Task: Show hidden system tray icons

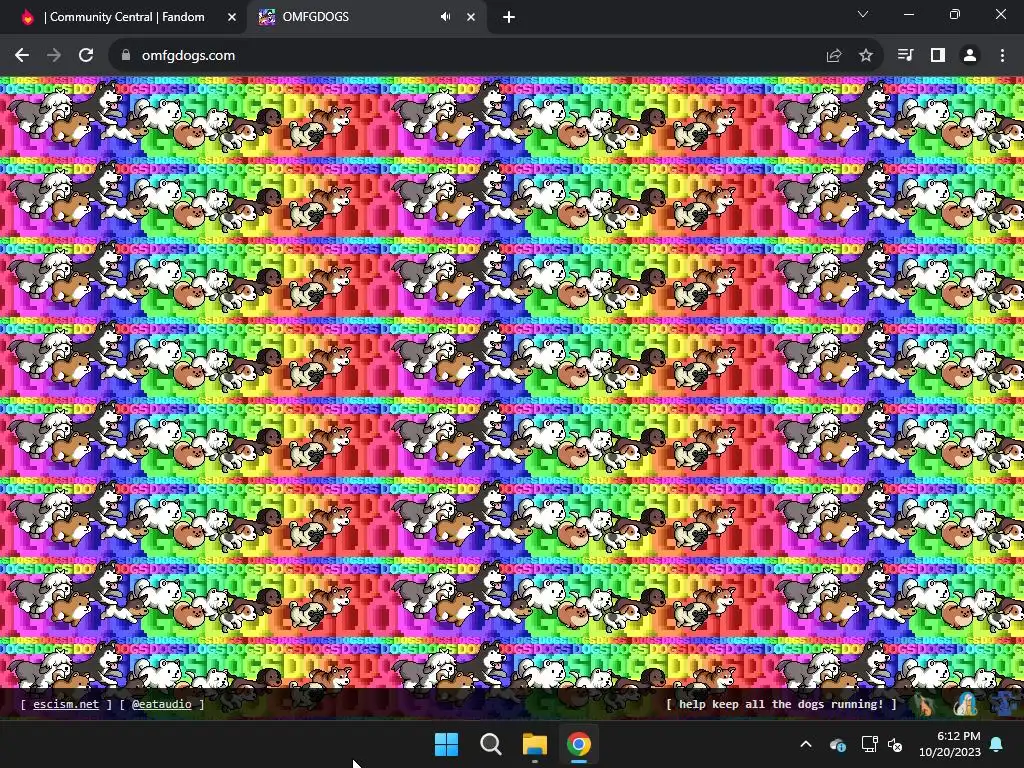Action: pos(806,744)
